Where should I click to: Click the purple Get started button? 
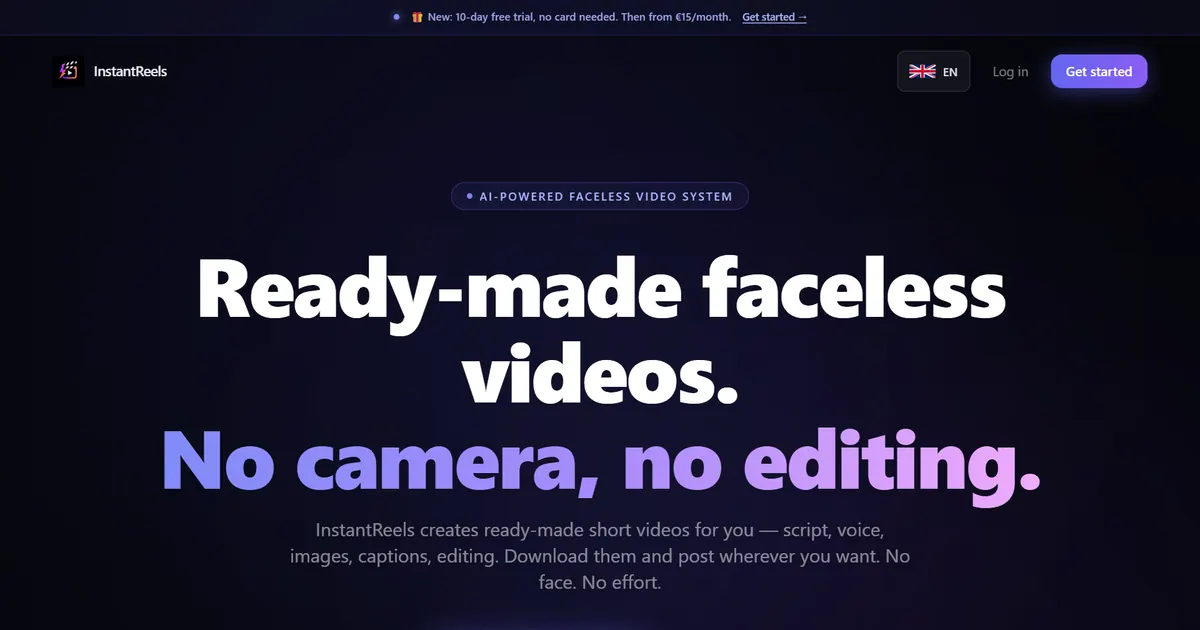[x=1099, y=71]
